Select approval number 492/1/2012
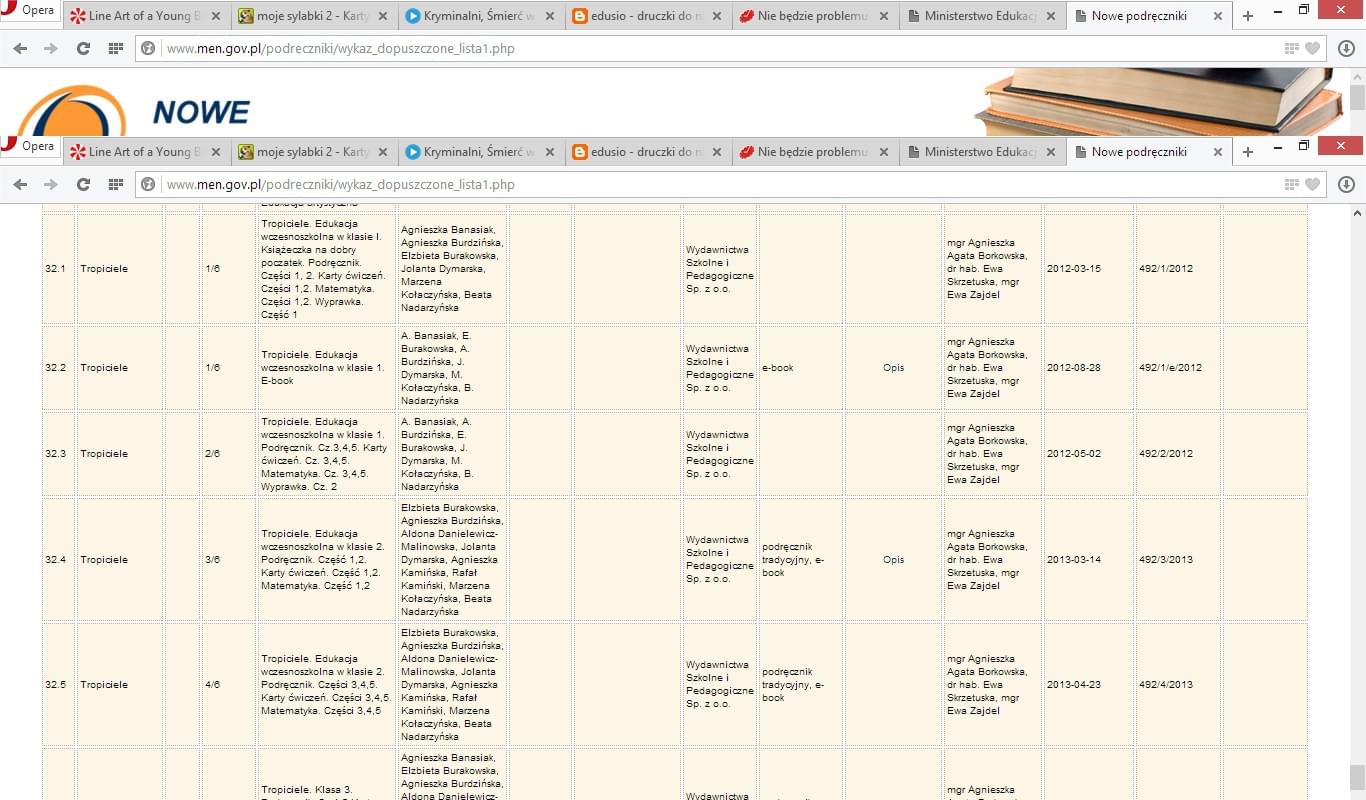 [x=1165, y=269]
